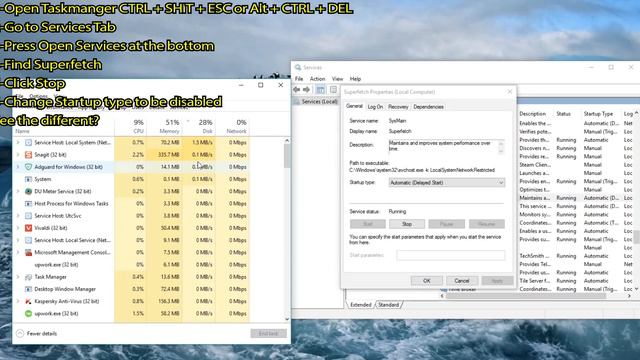Switch to the Standard view tab
640x360 pixels.
tap(388, 305)
